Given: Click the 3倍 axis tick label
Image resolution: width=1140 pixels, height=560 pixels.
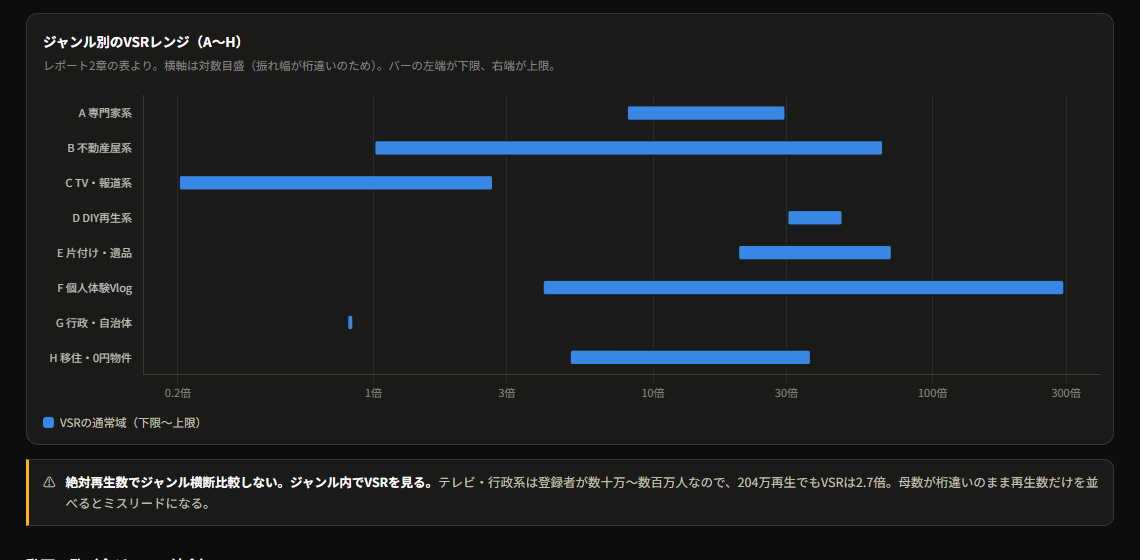Looking at the screenshot, I should (x=507, y=393).
